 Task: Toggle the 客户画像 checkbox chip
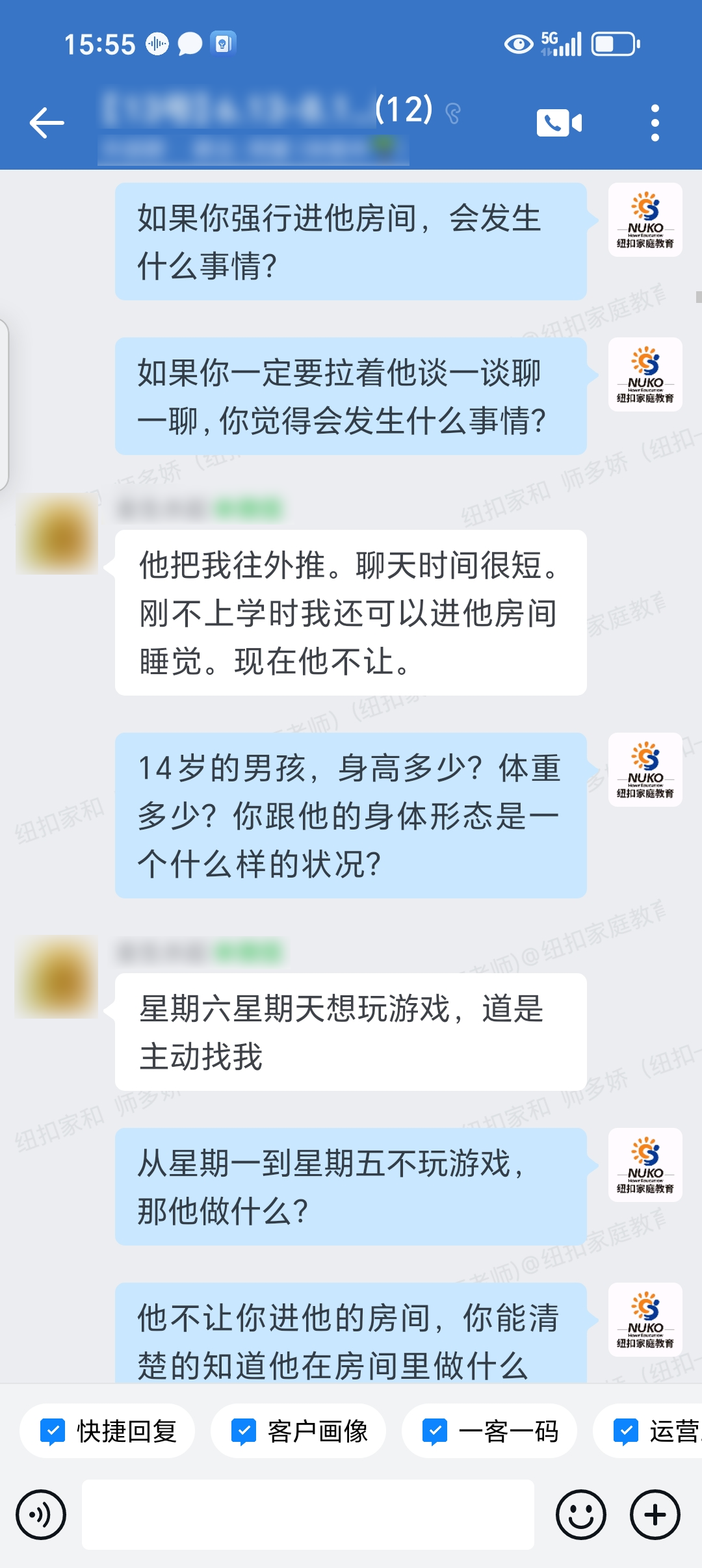pyautogui.click(x=298, y=1431)
